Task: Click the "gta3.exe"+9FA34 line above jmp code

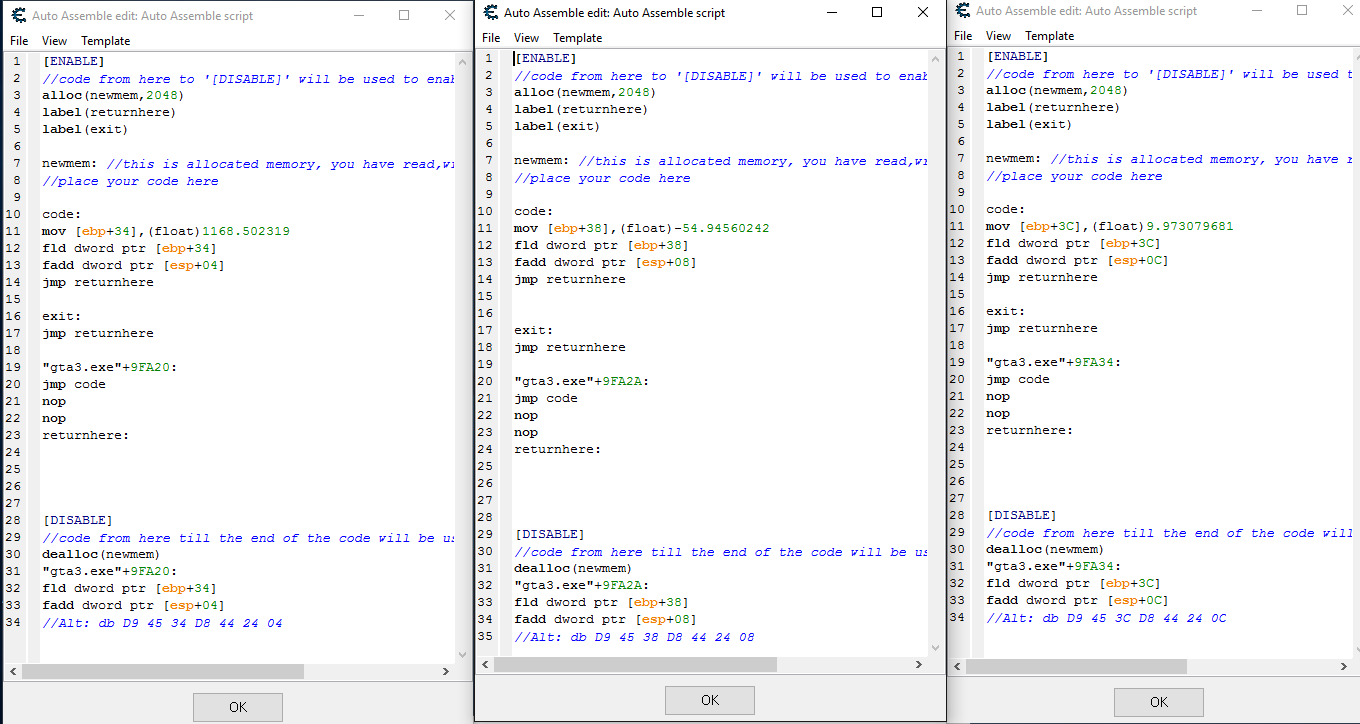Action: click(1054, 362)
